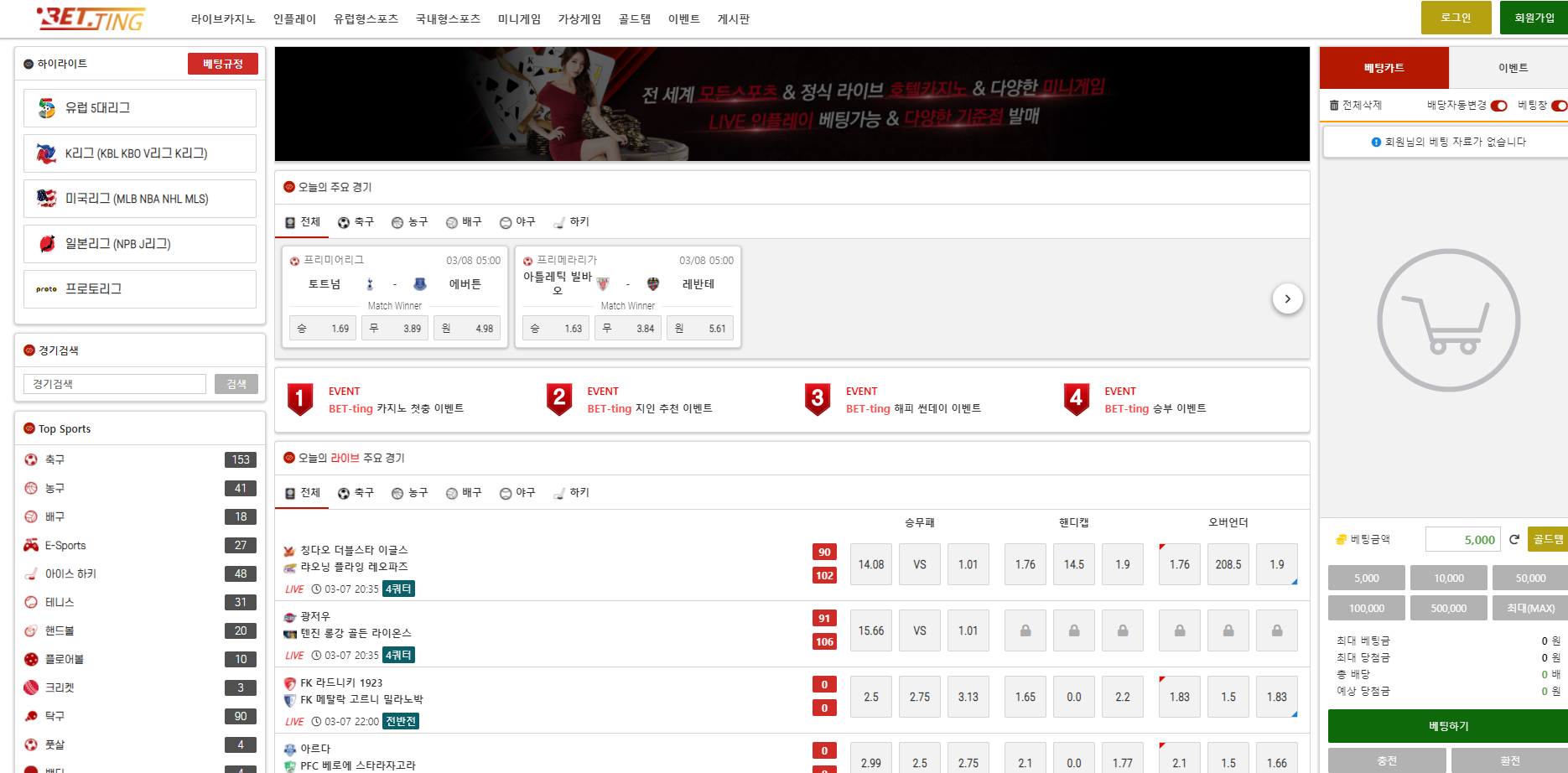Click the 충전 button
The width and height of the screenshot is (1568, 773).
click(1388, 760)
